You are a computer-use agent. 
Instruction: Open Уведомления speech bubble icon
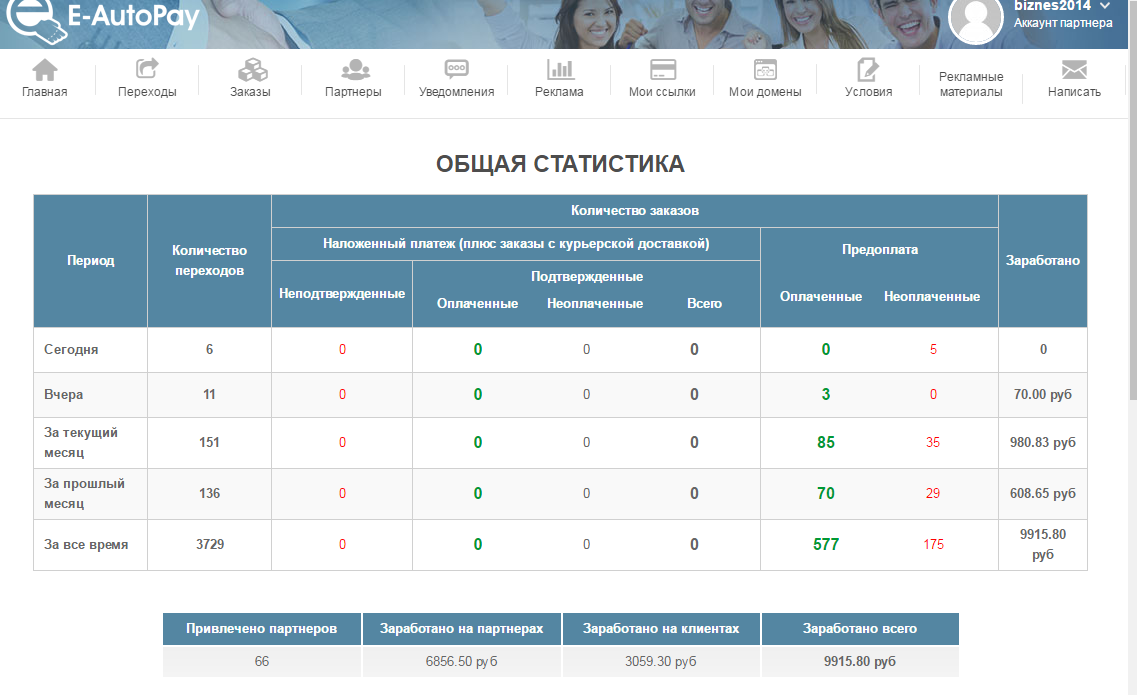pos(456,69)
